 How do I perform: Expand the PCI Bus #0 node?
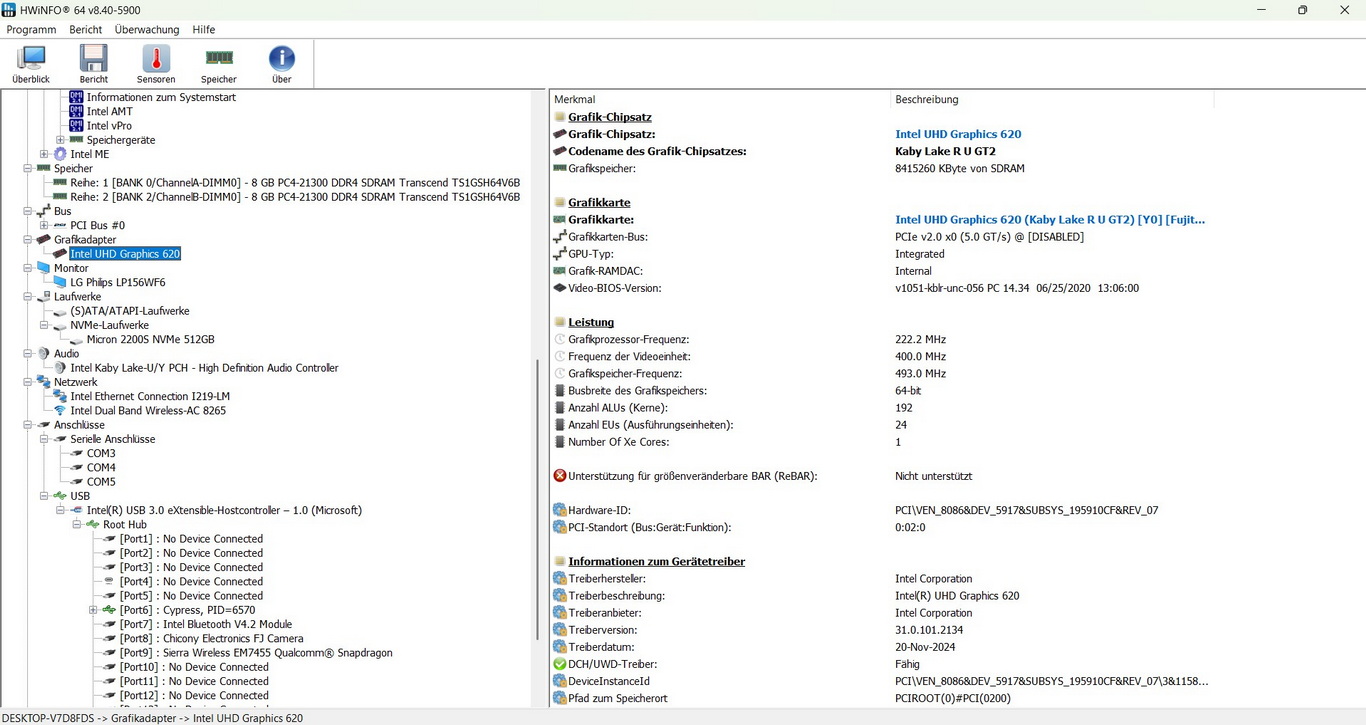point(44,226)
